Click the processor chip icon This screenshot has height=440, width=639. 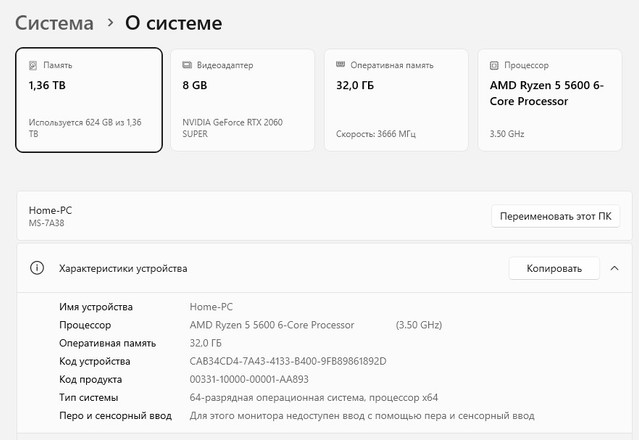494,65
